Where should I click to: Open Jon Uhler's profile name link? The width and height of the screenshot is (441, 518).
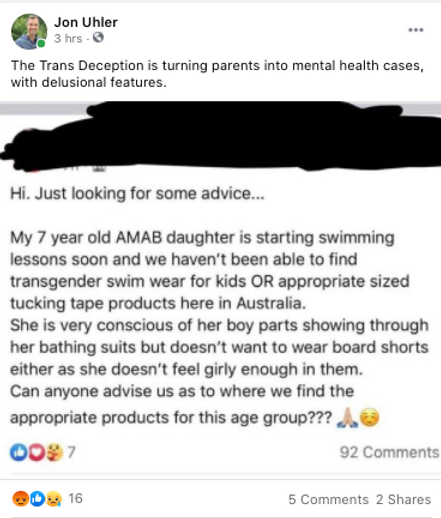pos(86,22)
